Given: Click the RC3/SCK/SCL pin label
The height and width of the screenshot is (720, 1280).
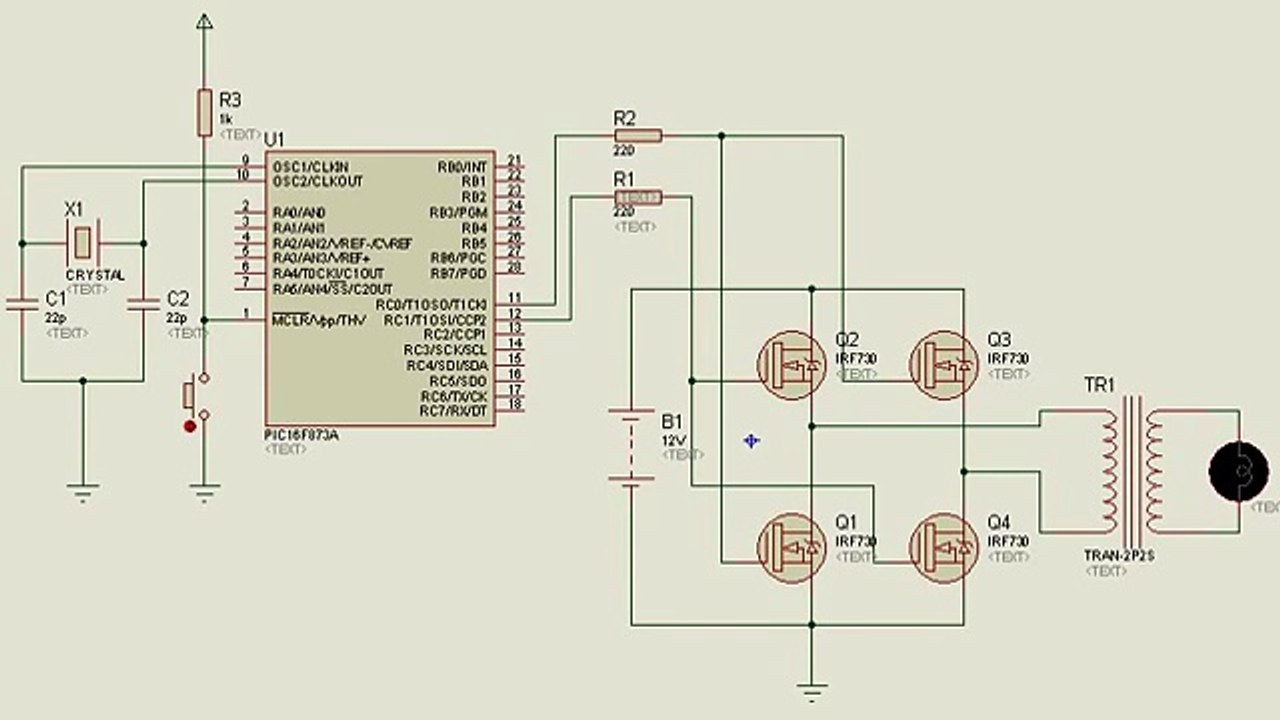Looking at the screenshot, I should pos(446,350).
